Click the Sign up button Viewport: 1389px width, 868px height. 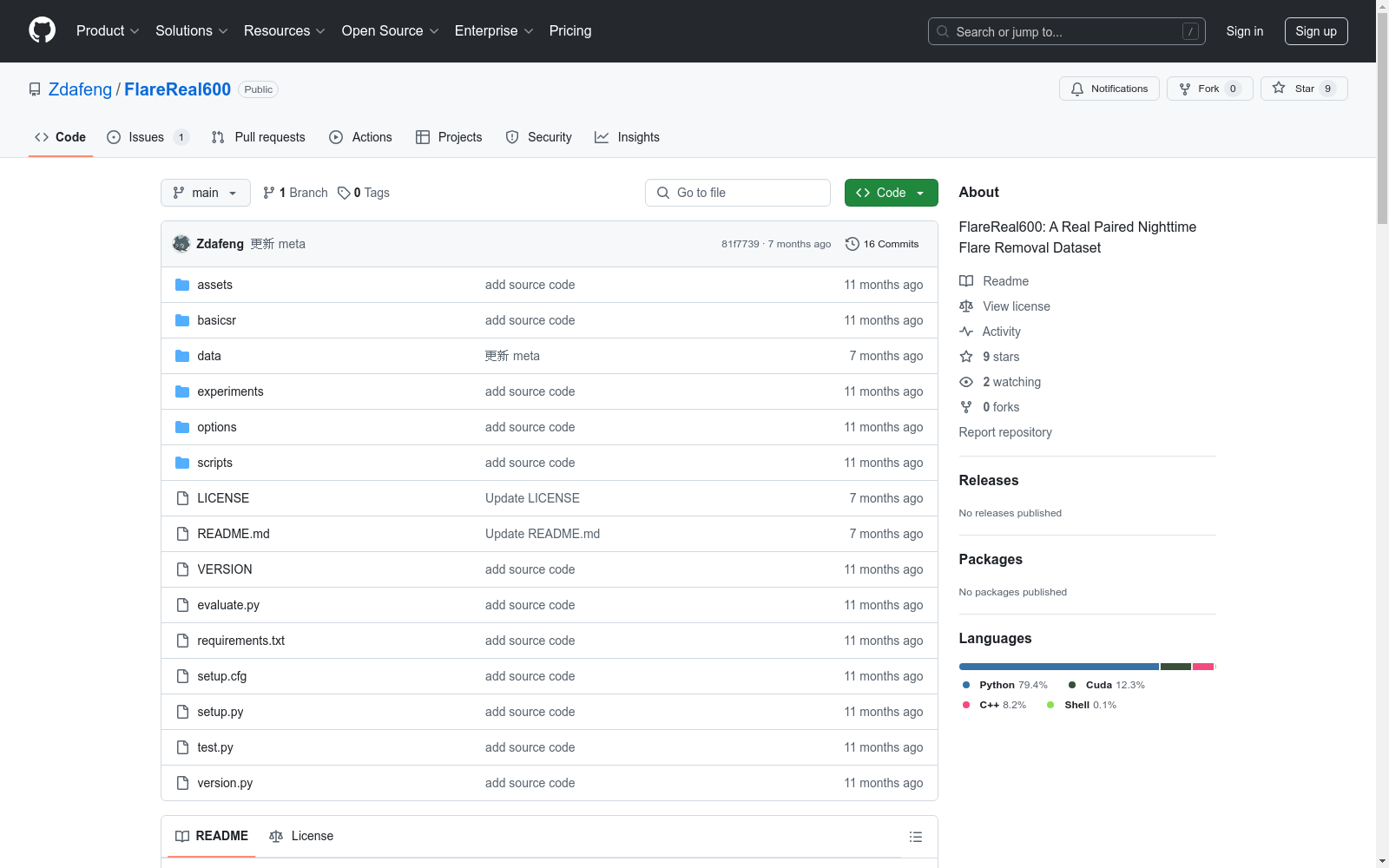pyautogui.click(x=1316, y=31)
